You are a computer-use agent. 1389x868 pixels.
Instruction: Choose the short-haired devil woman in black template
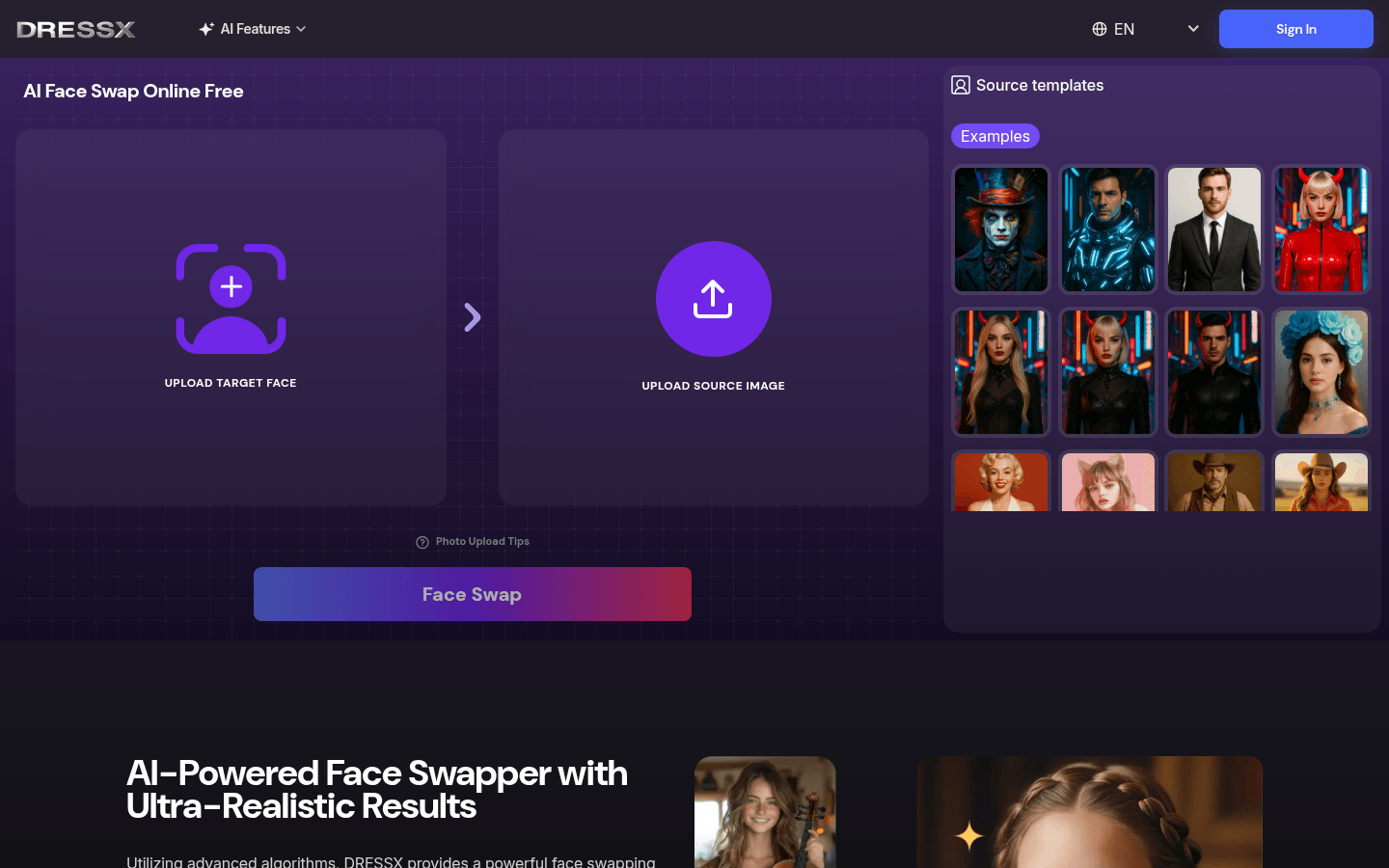(x=1108, y=372)
